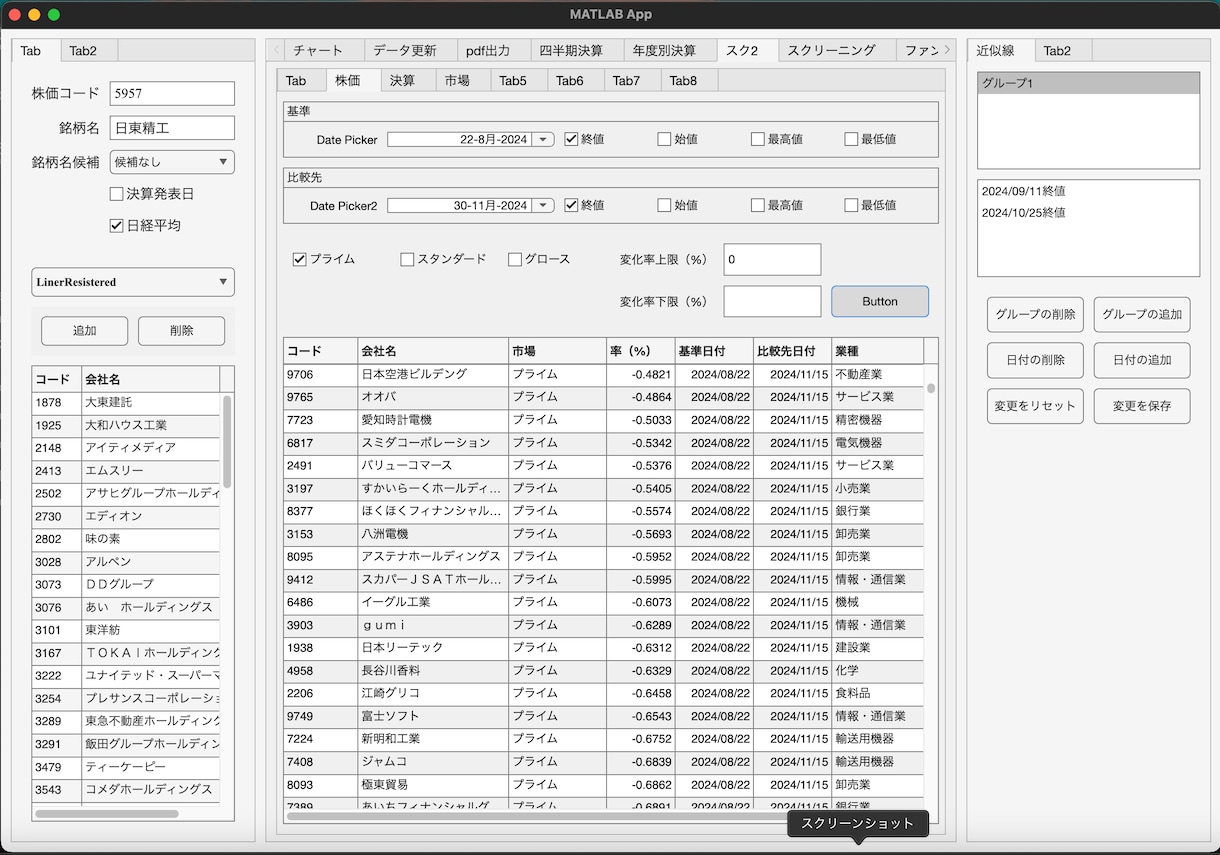Show more tabs with the right scroll arrow

click(x=947, y=50)
